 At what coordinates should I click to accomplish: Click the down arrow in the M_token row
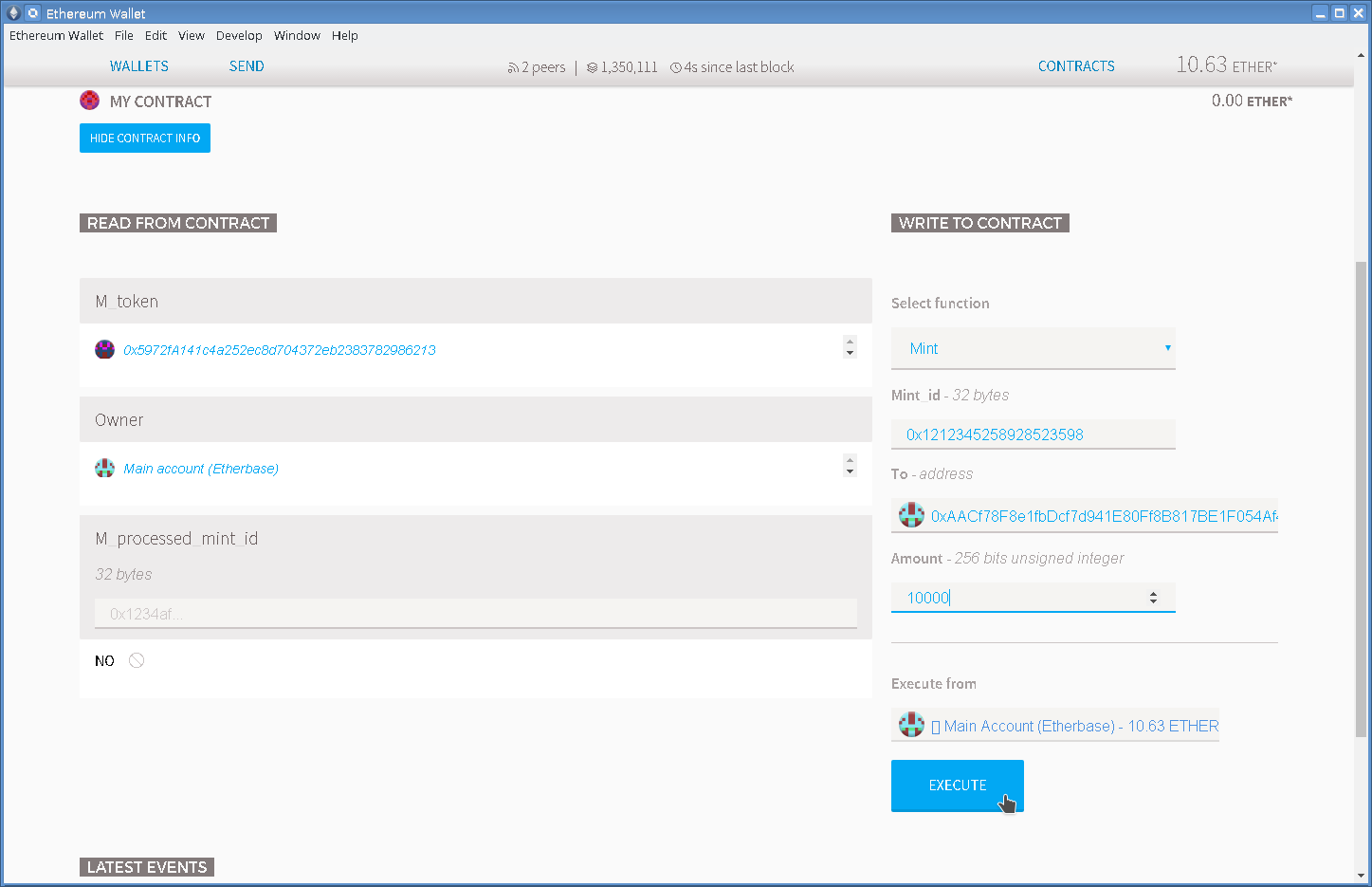pyautogui.click(x=850, y=353)
